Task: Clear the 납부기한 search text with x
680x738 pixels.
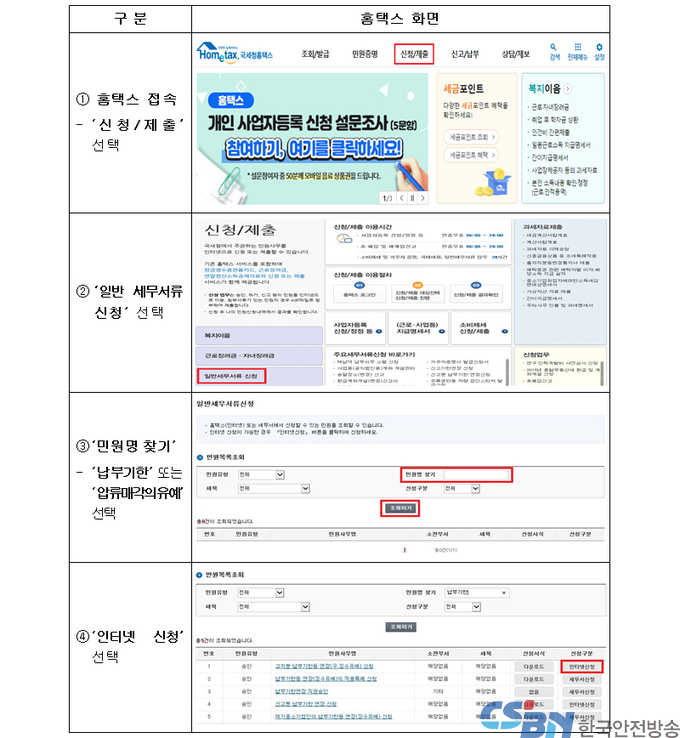Action: pos(504,593)
